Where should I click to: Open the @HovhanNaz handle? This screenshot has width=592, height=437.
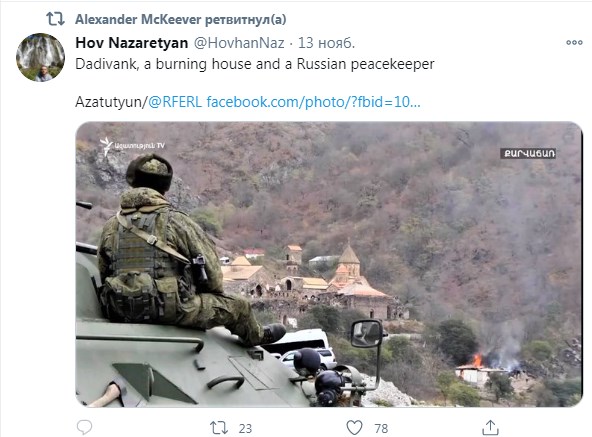(239, 43)
